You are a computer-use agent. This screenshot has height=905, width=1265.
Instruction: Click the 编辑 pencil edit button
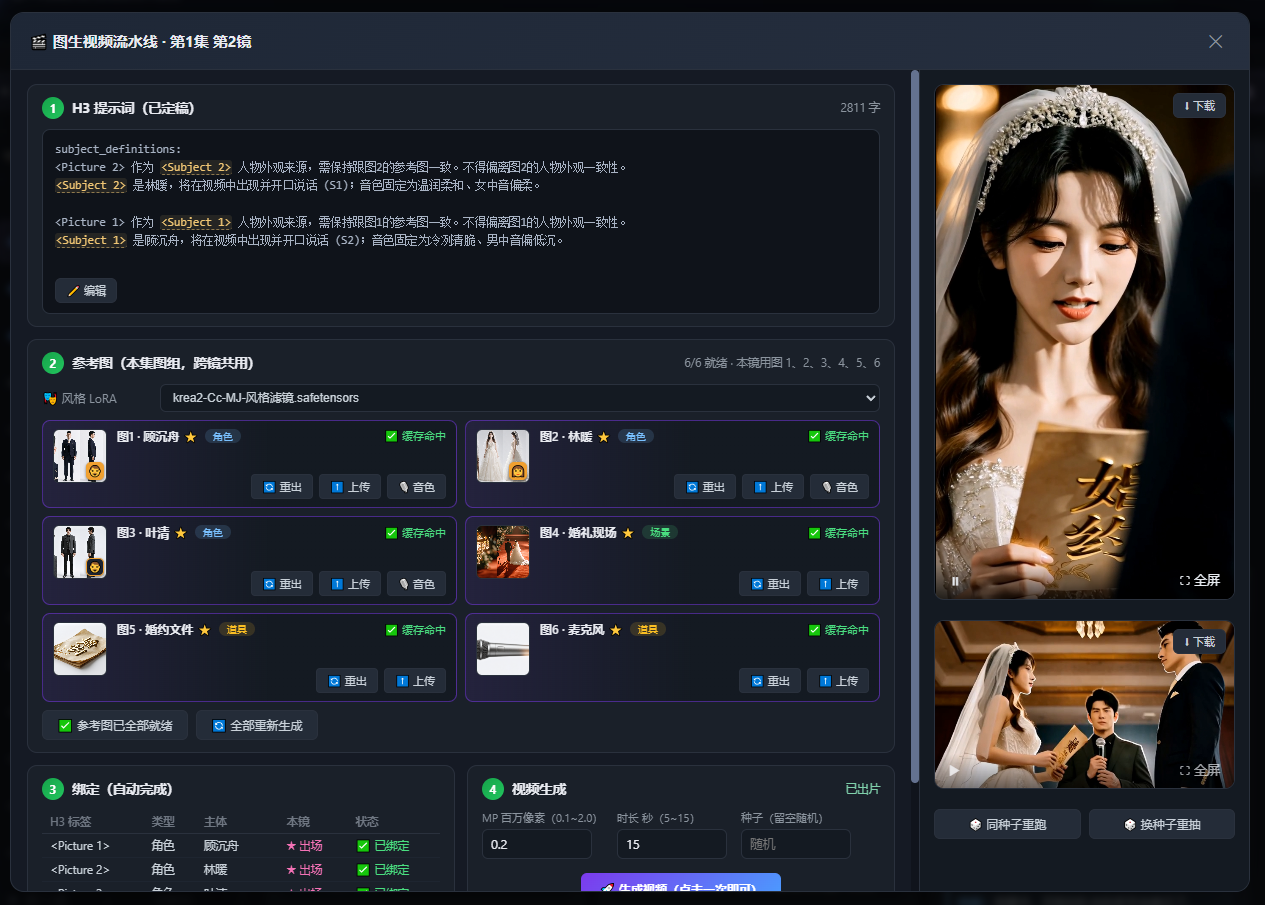tap(86, 290)
